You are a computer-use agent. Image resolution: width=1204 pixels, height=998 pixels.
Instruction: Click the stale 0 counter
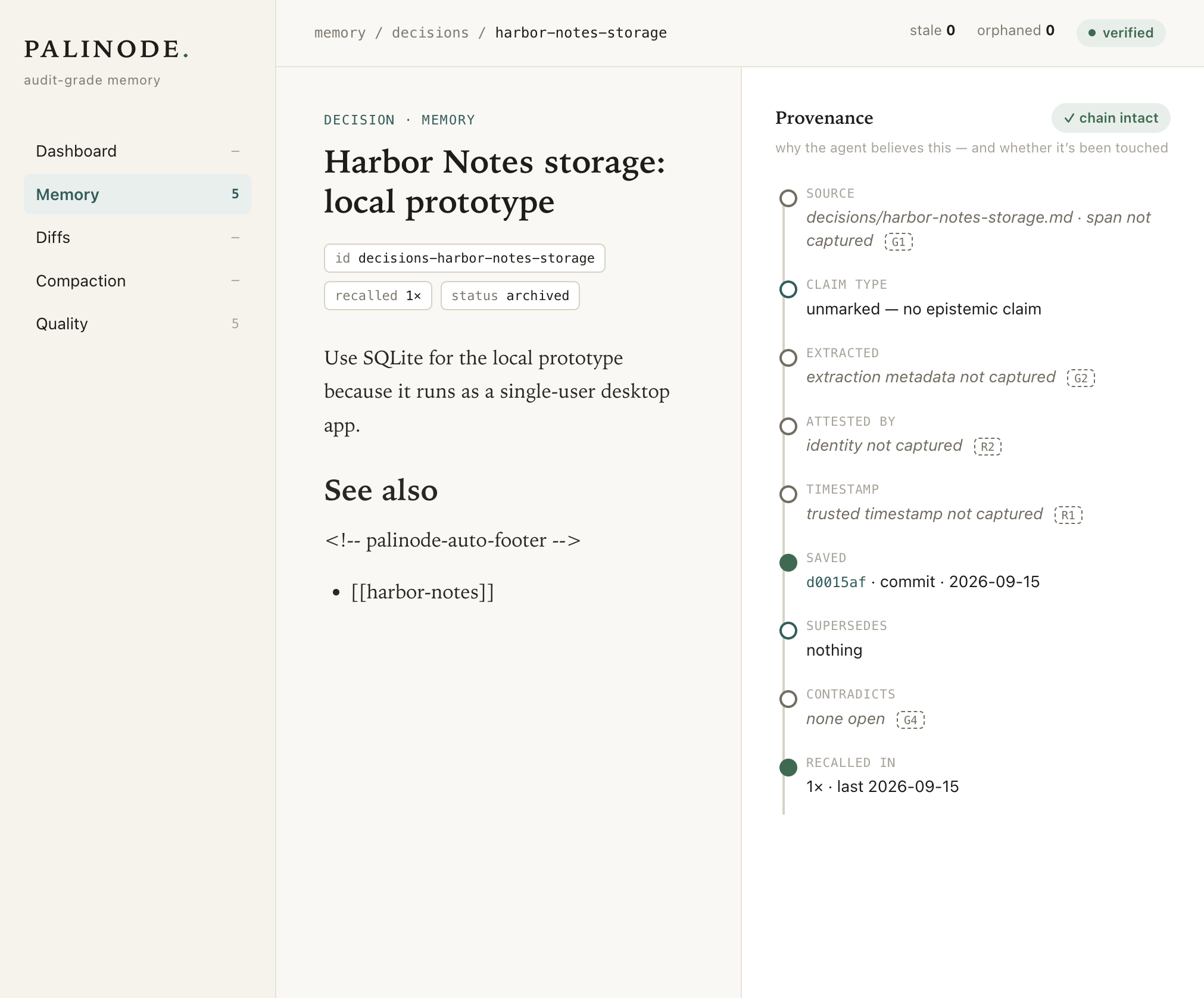coord(932,31)
